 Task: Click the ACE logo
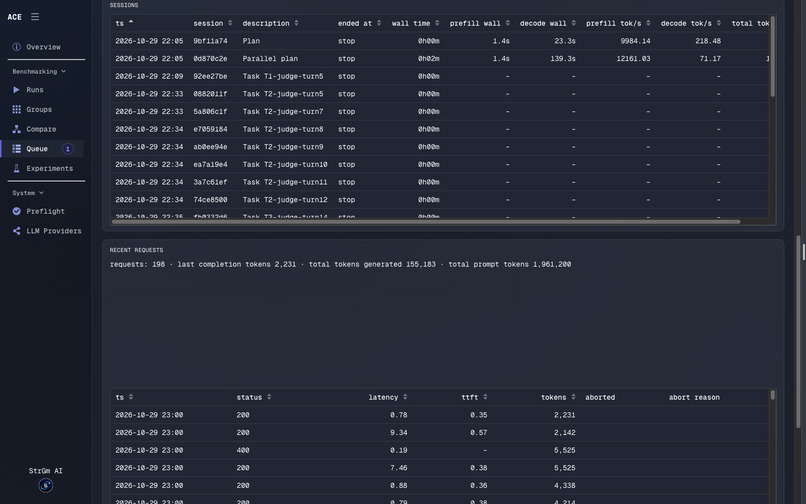(14, 17)
